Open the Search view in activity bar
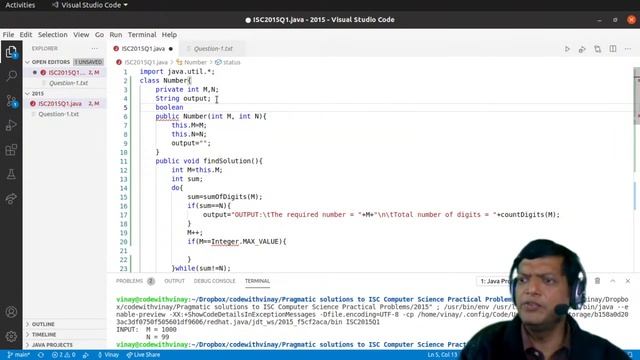 [x=11, y=76]
